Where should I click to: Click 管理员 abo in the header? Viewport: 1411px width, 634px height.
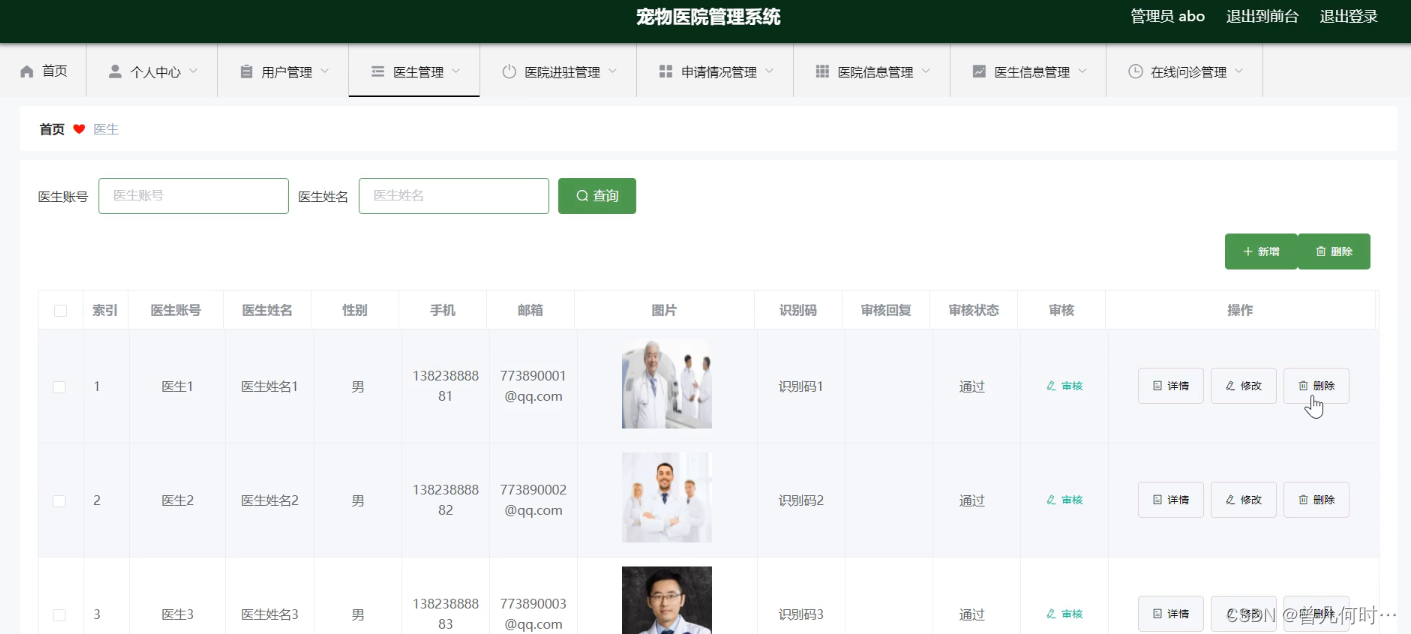[x=1168, y=16]
